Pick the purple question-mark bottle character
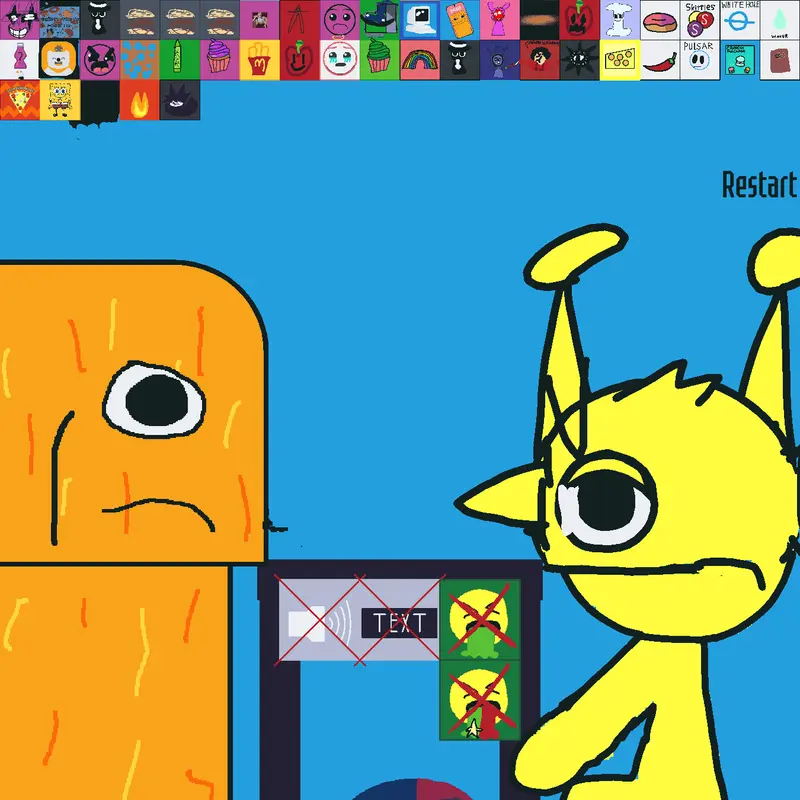This screenshot has width=800, height=800. coord(19,60)
